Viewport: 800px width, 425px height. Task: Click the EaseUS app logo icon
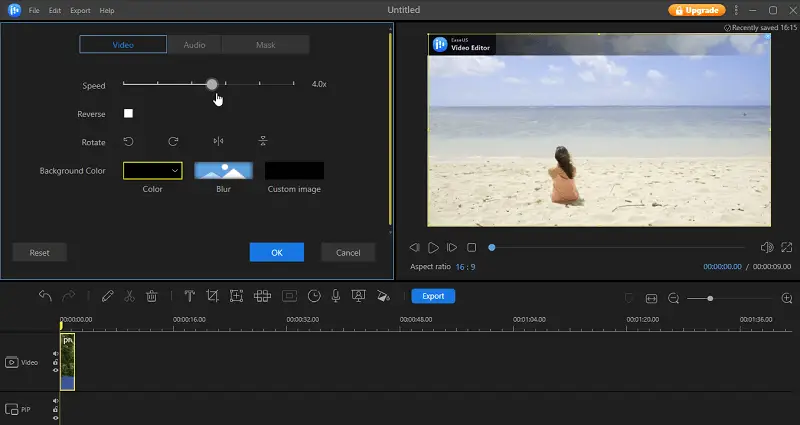click(14, 10)
